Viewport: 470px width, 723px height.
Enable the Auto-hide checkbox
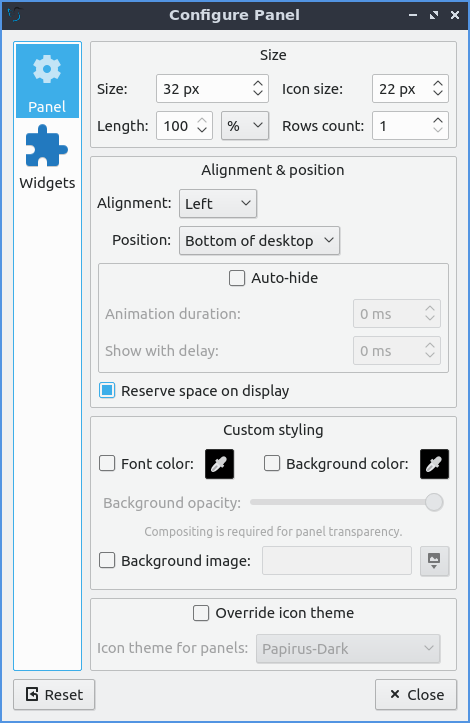pos(237,278)
